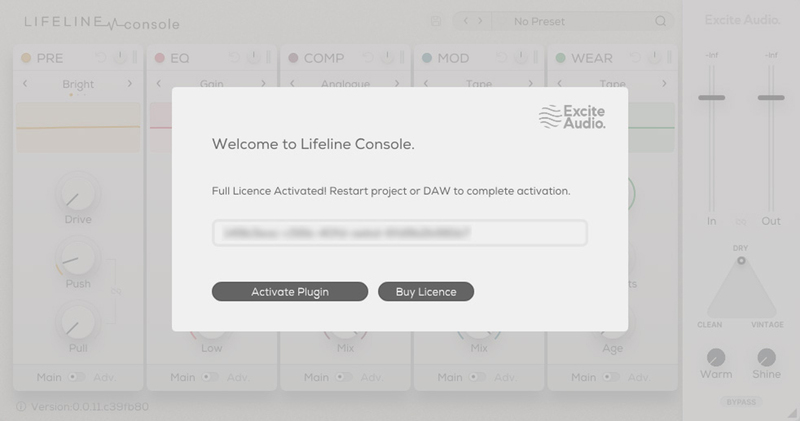Screen dimensions: 800x421
Task: Reset the EQ module with its undo icon
Action: (234, 57)
